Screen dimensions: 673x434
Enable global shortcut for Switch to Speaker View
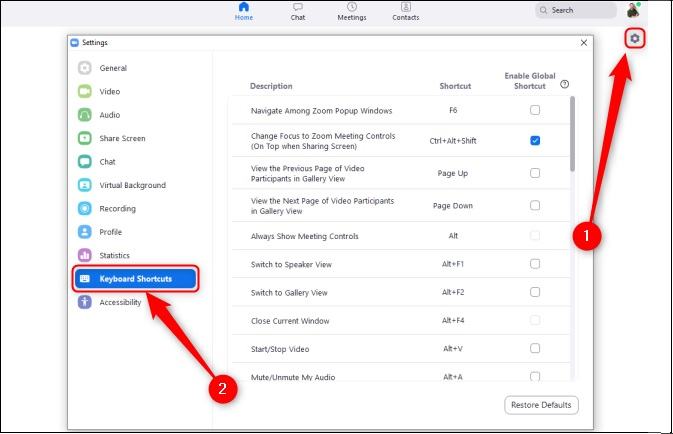tap(535, 264)
